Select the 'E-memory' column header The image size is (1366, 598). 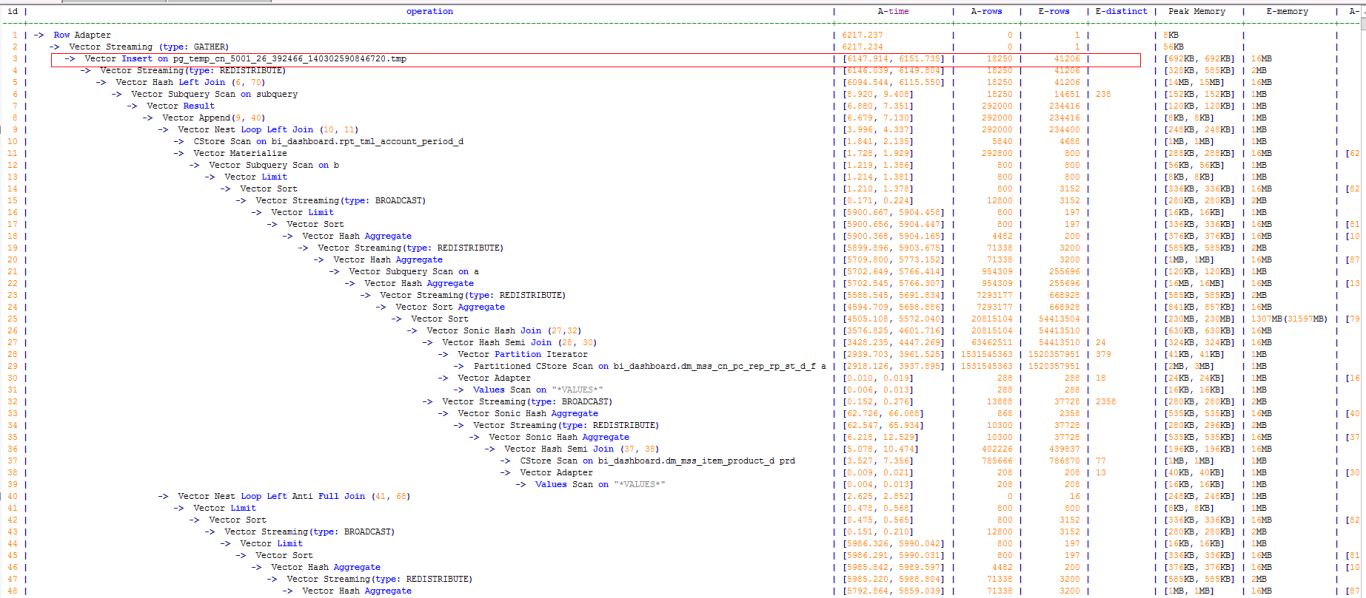click(x=1287, y=11)
